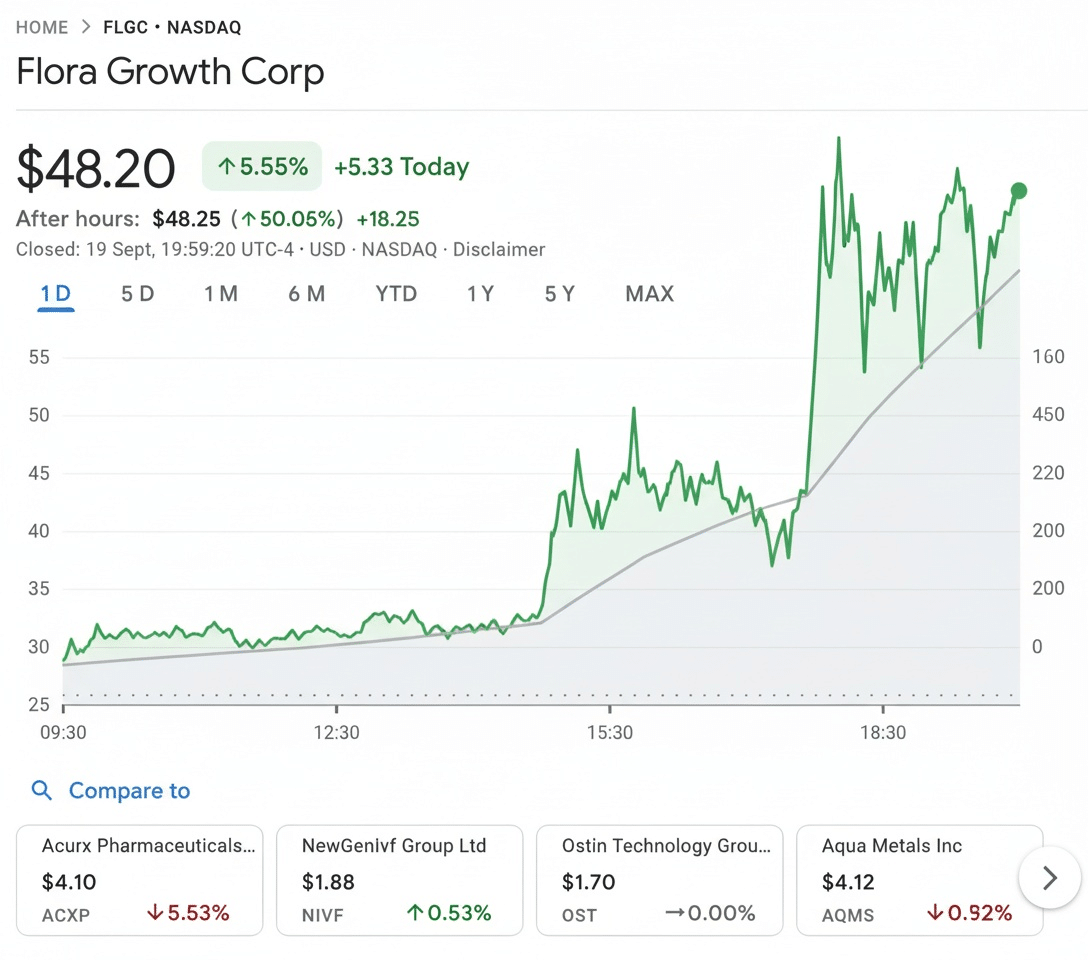Click the next arrow on comparison carousel
The image size is (1088, 960).
point(1049,878)
